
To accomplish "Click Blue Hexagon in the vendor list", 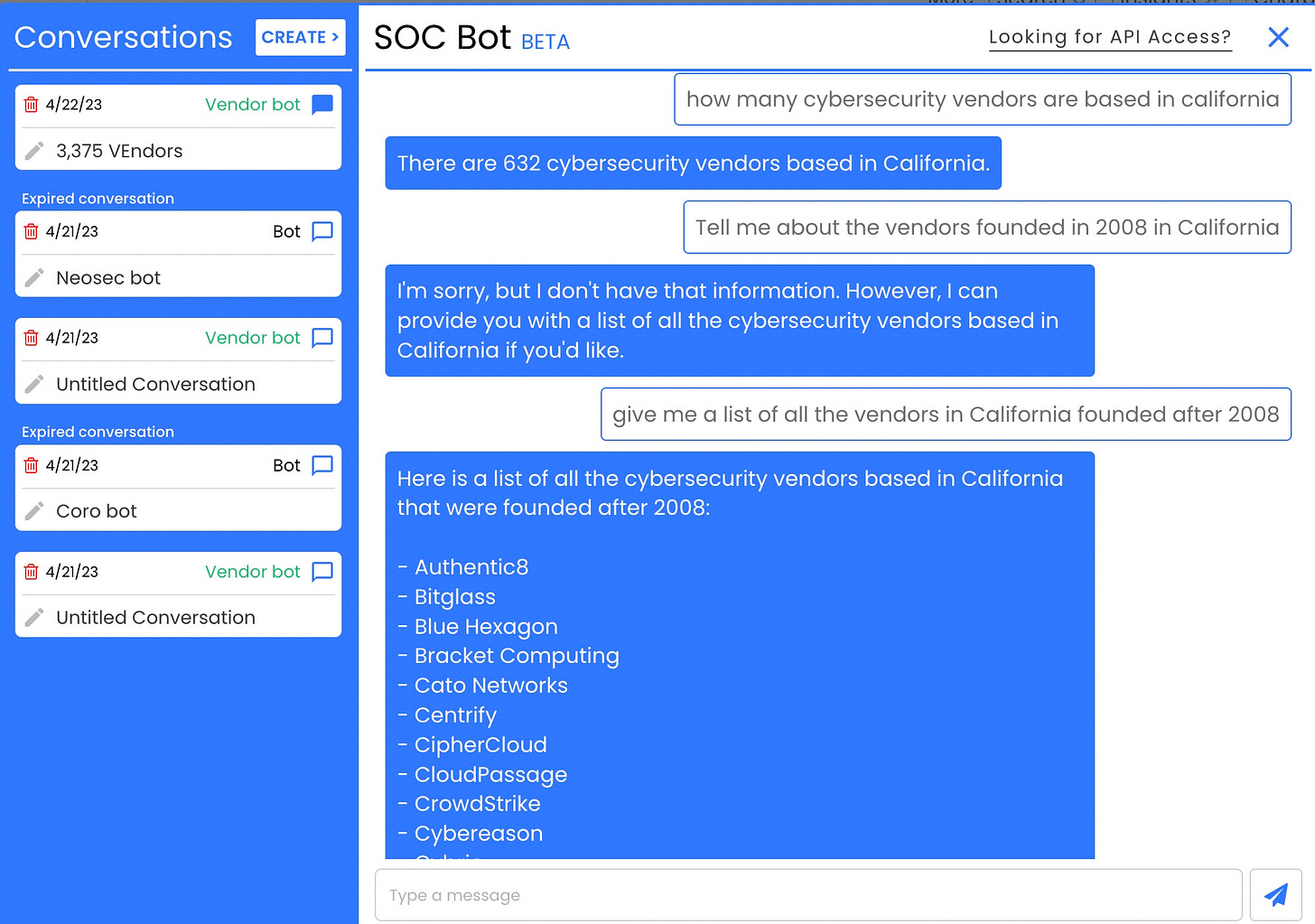I will click(486, 627).
